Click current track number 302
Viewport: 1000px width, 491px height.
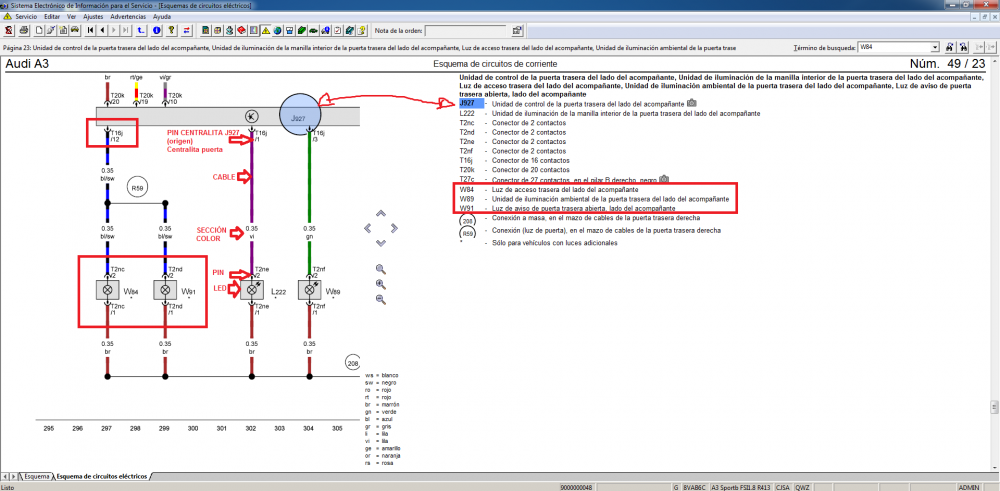pos(251,429)
